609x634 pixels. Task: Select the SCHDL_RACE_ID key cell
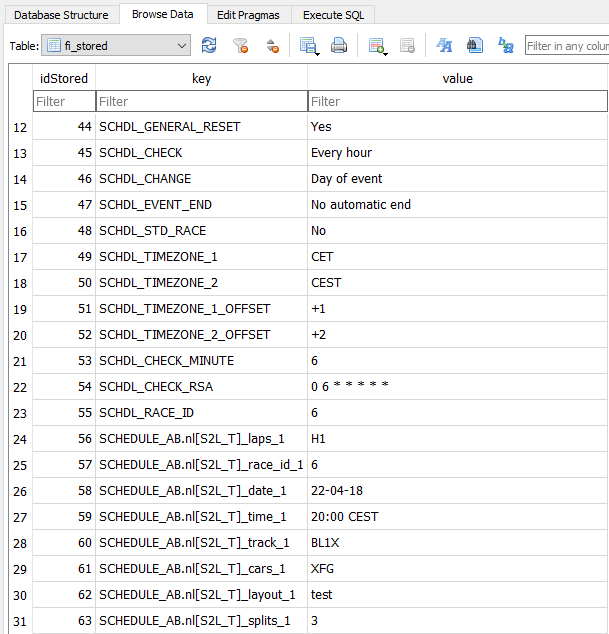point(201,413)
